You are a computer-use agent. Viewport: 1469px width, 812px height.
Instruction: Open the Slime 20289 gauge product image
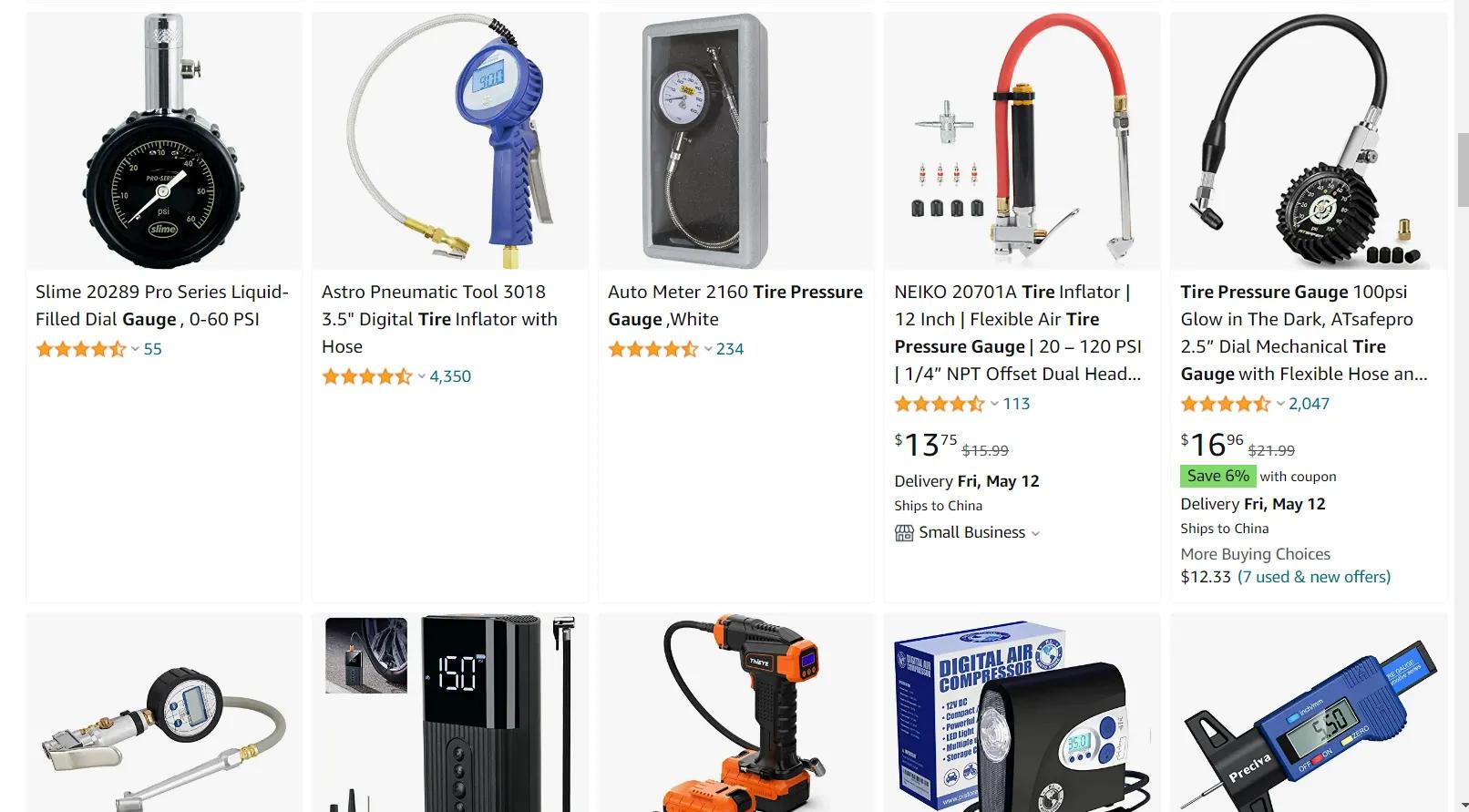pyautogui.click(x=164, y=141)
